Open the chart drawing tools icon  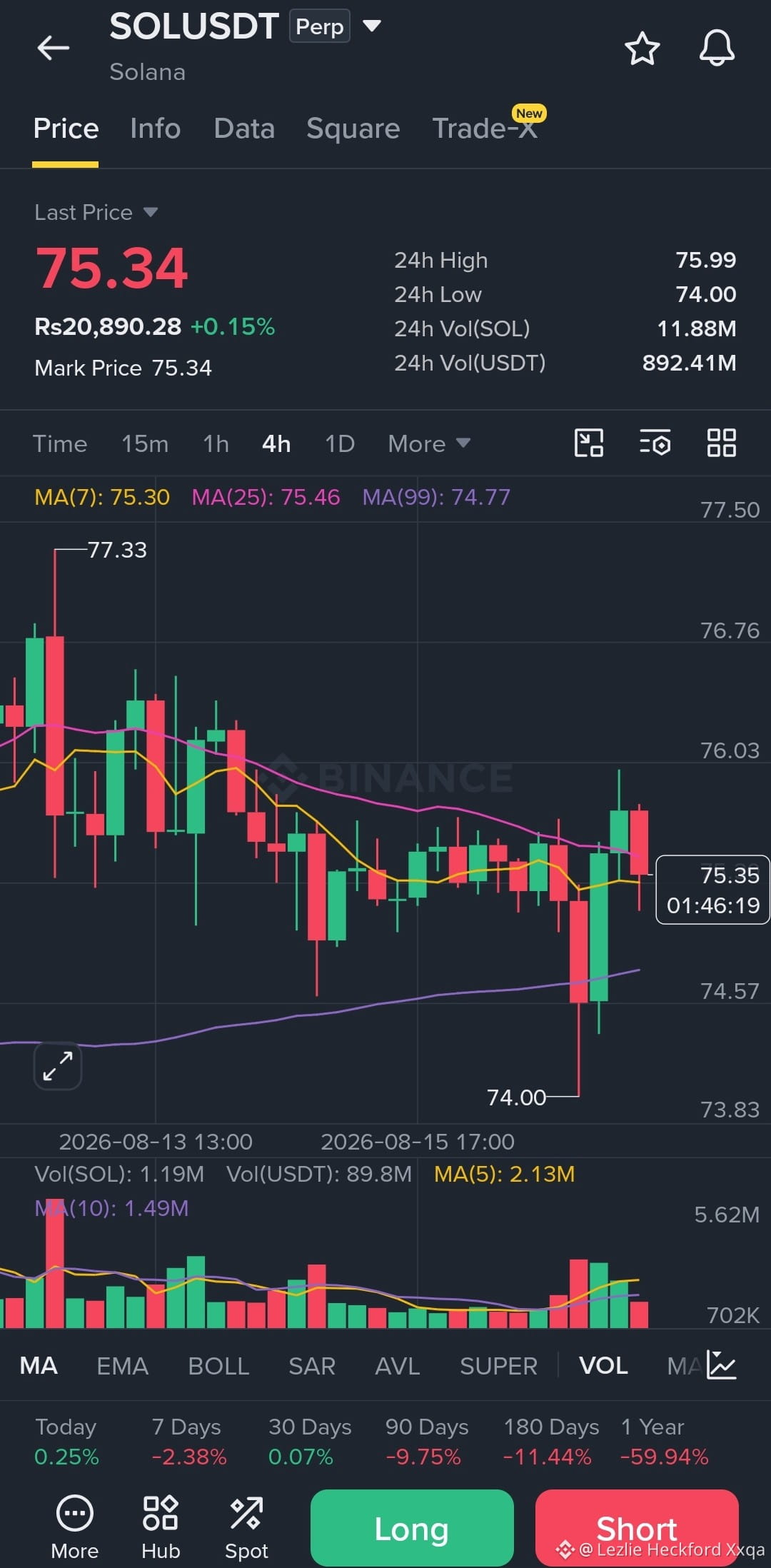tap(589, 443)
